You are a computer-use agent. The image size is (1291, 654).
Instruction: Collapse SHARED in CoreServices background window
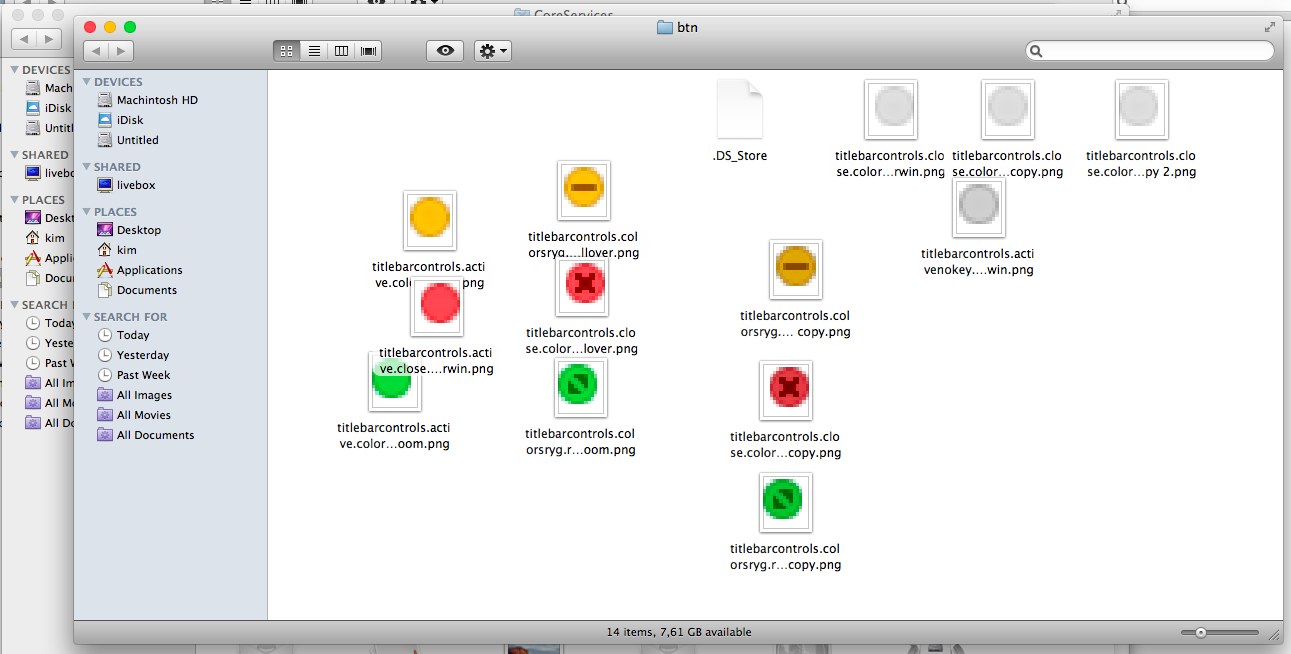click(15, 155)
